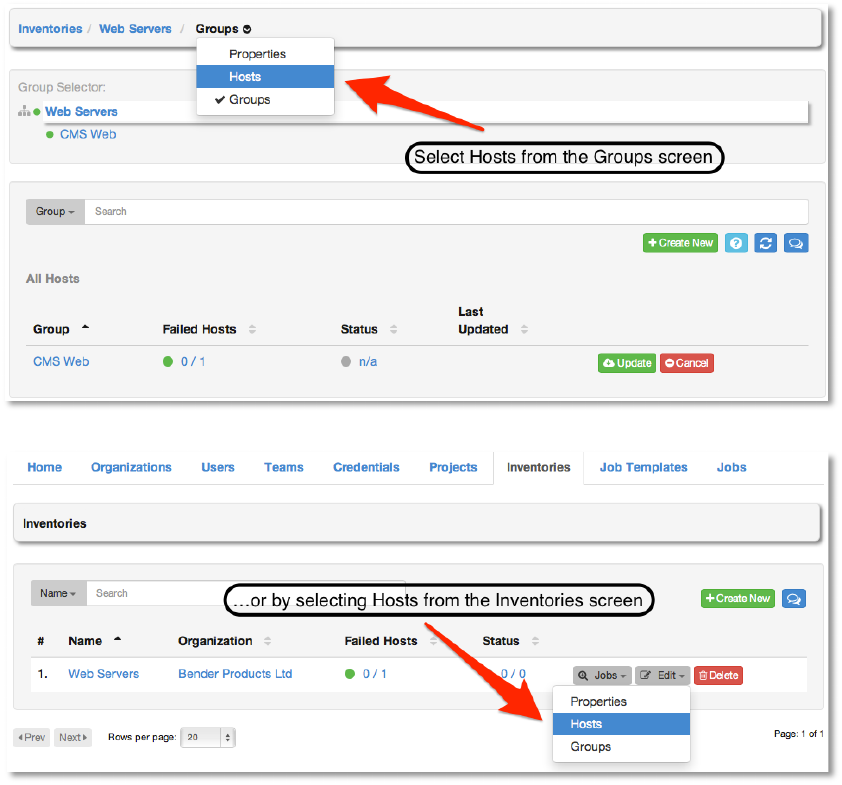Switch to the Organizations tab
842x785 pixels.
pyautogui.click(x=131, y=468)
